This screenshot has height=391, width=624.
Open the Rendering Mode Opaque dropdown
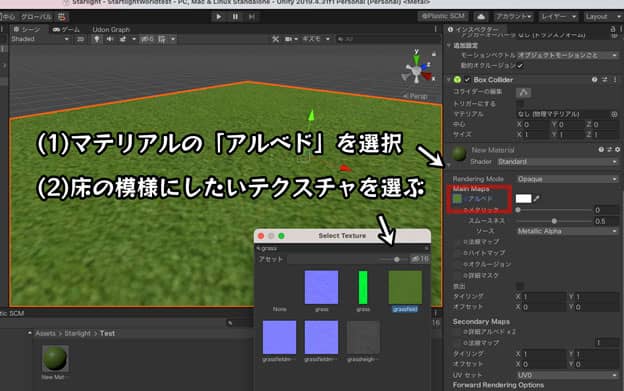click(x=567, y=179)
